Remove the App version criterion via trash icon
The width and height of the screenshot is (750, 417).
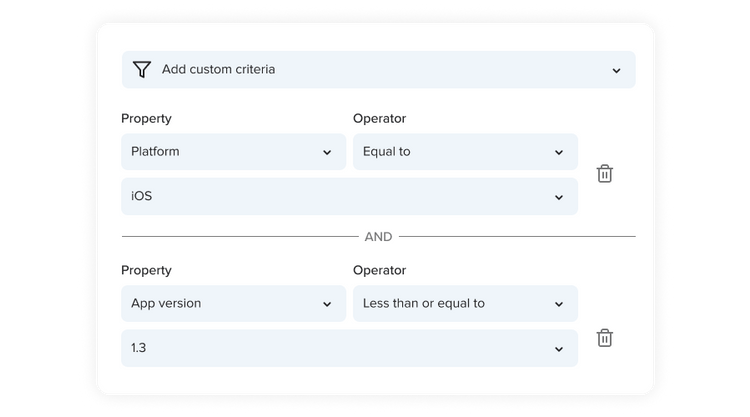(604, 338)
